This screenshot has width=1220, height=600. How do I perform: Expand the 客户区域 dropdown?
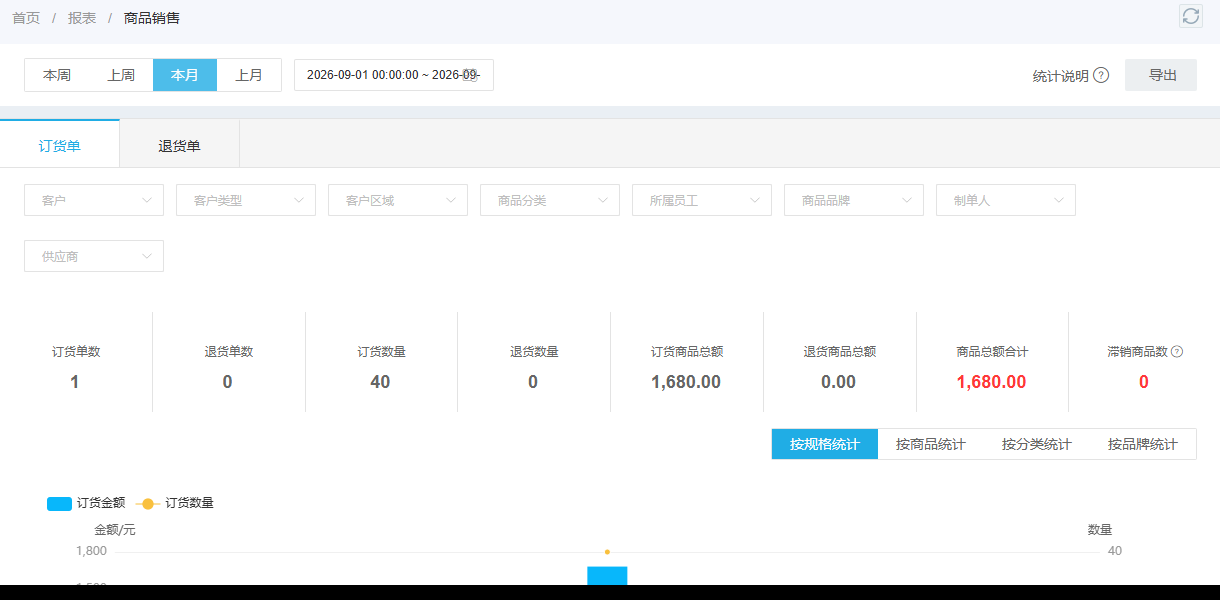click(x=398, y=200)
